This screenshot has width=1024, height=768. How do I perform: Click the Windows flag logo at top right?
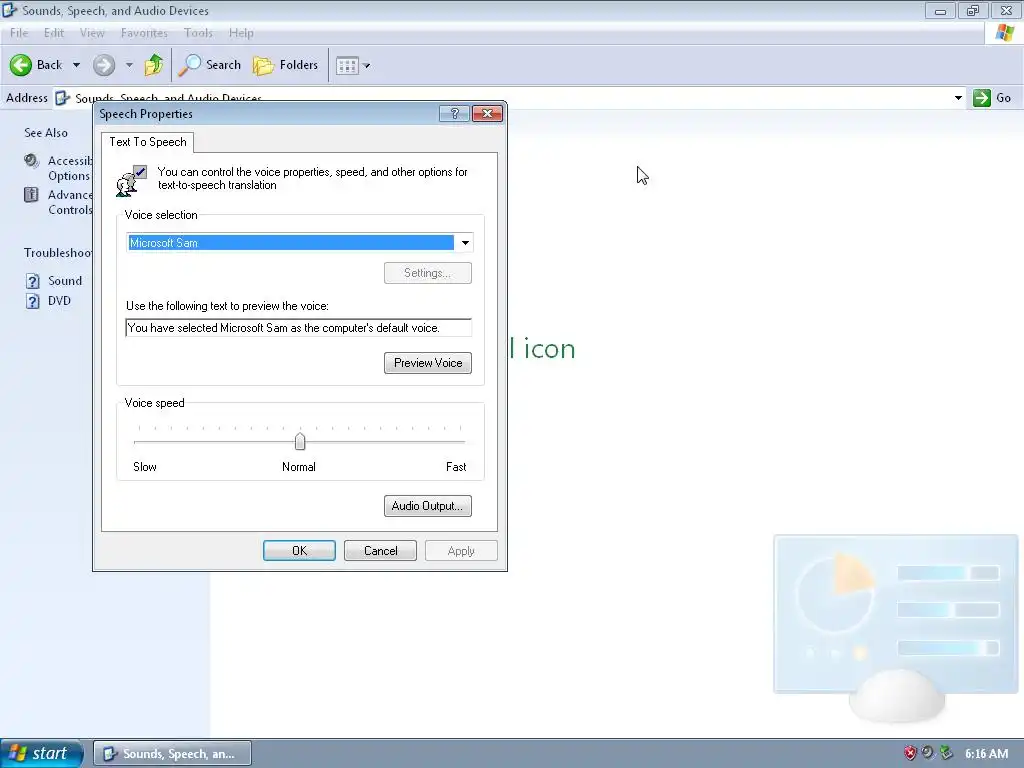(x=1004, y=33)
